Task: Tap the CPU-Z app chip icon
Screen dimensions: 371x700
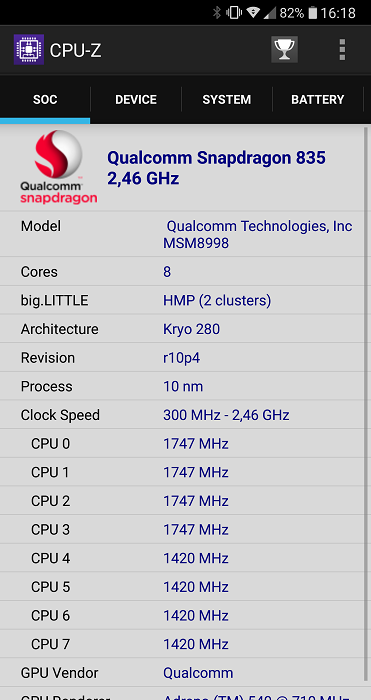Action: point(29,50)
